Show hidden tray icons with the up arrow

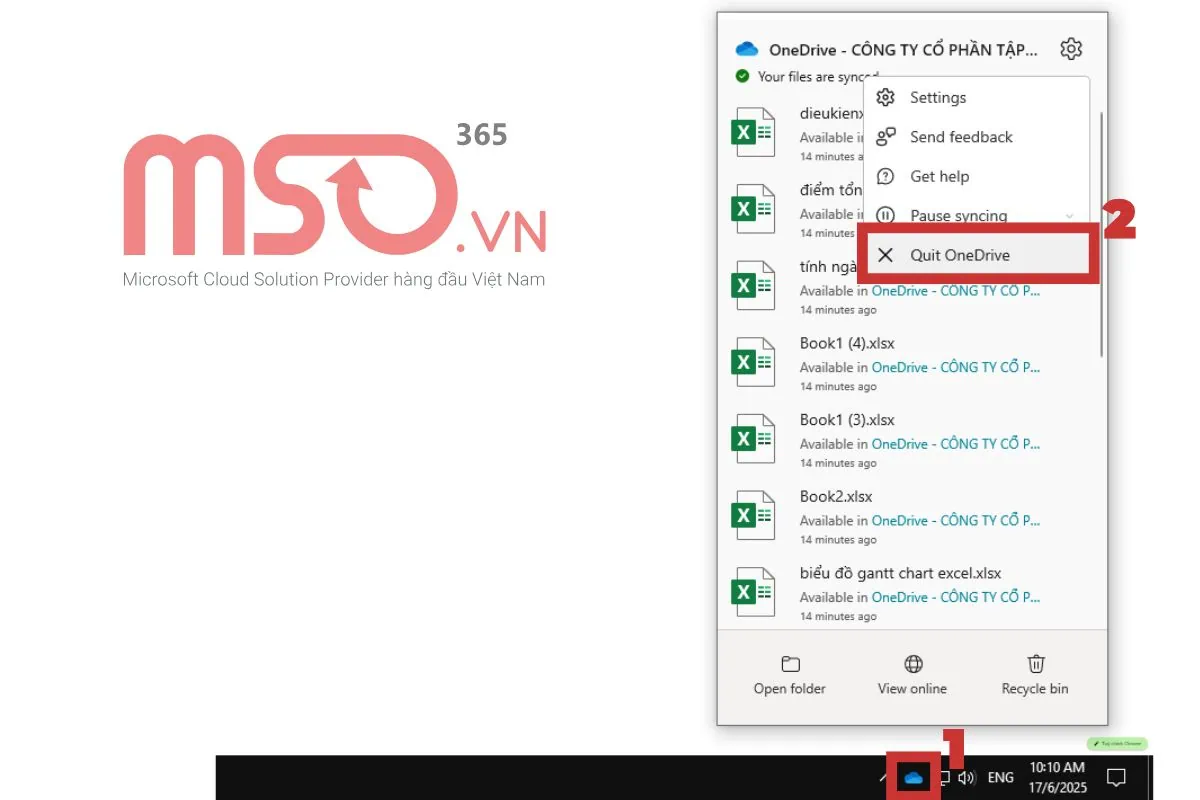(x=883, y=778)
